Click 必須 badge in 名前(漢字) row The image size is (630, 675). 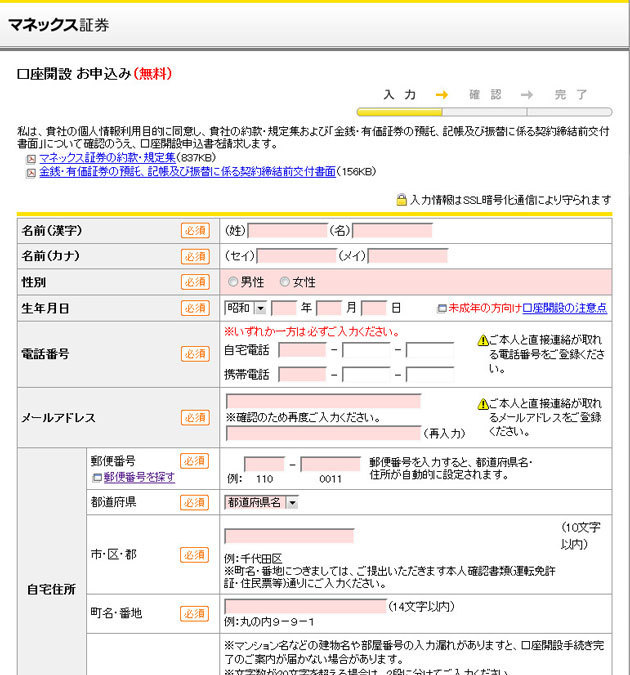(195, 231)
